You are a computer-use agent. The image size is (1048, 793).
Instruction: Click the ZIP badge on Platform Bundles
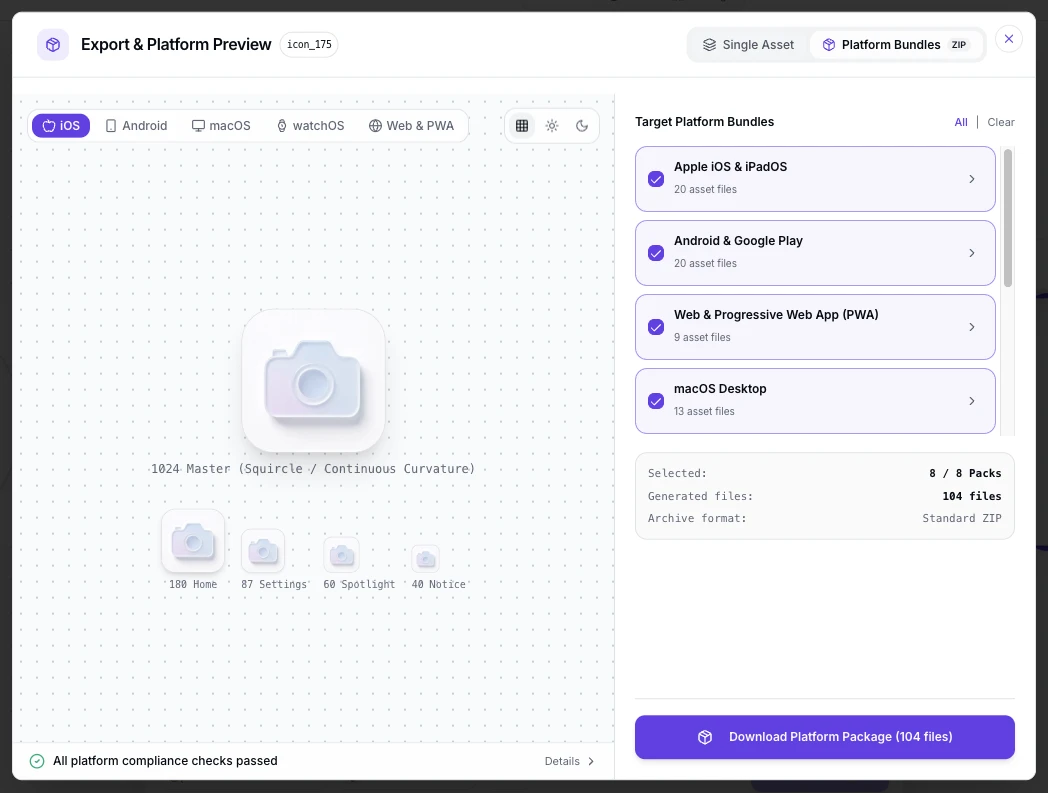coord(959,45)
